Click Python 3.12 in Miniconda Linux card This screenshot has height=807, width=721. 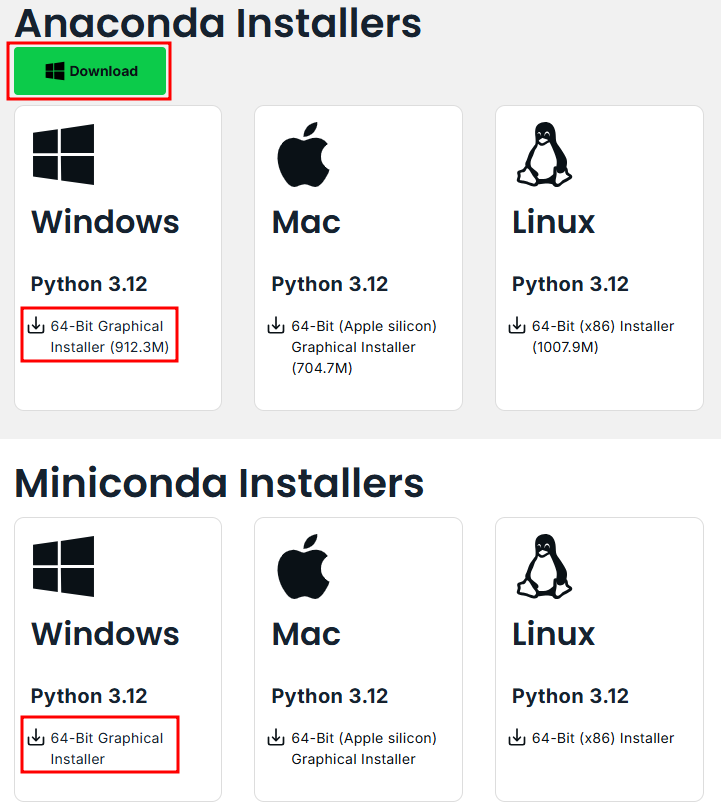point(570,696)
